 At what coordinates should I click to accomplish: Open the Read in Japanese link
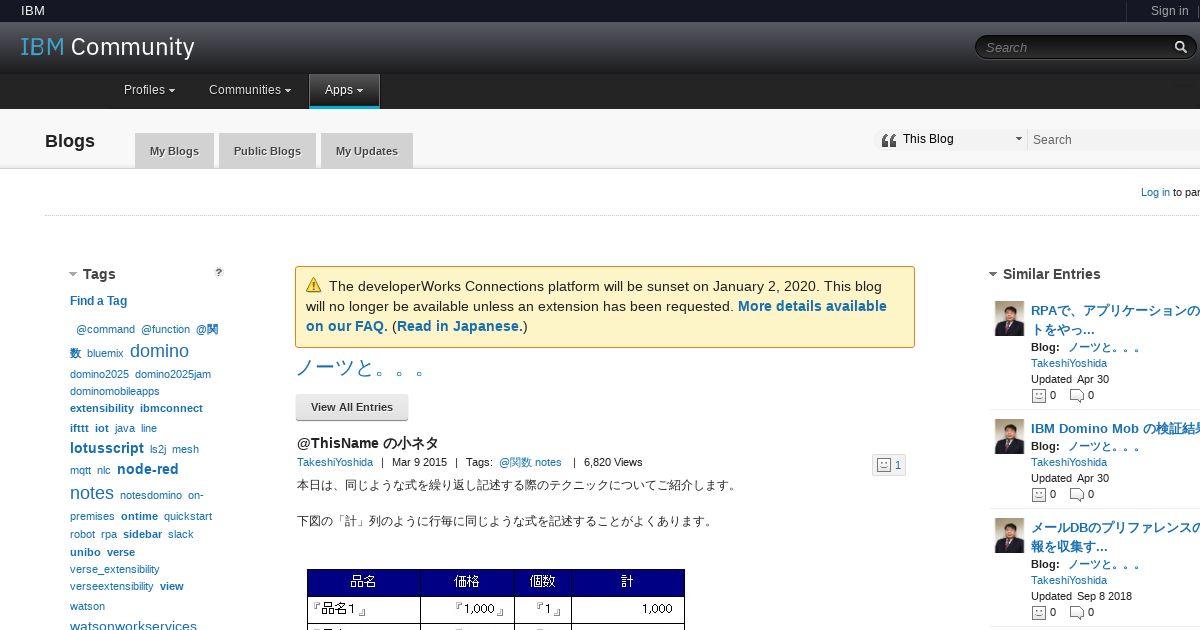pos(459,326)
